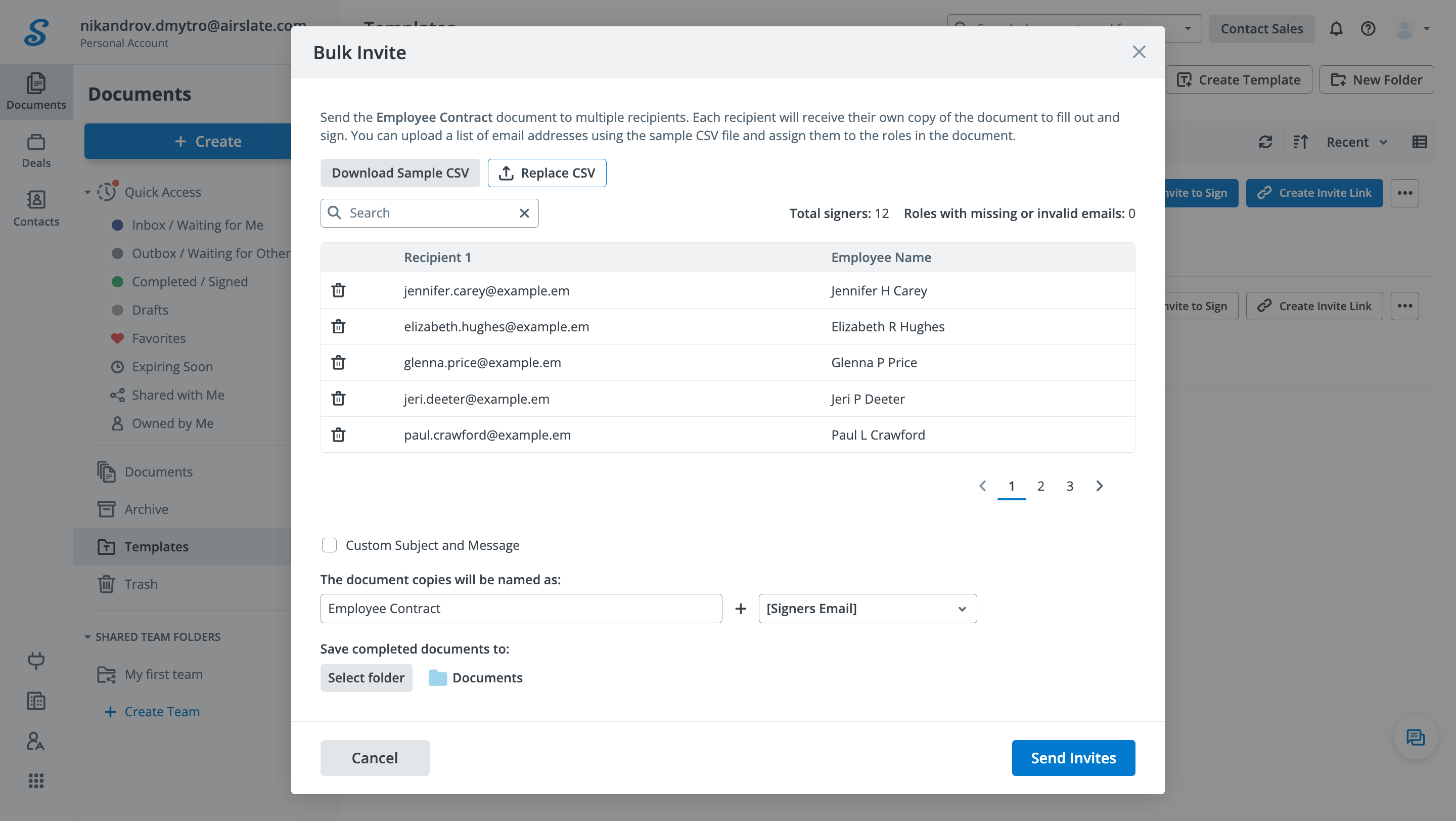Open the Contacts sidebar section
The height and width of the screenshot is (821, 1456).
pos(36,208)
